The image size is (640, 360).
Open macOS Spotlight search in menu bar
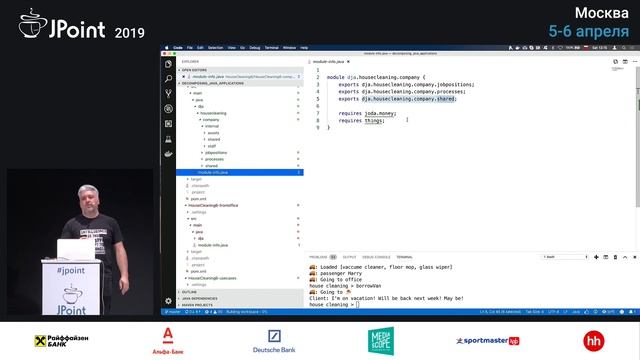pyautogui.click(x=624, y=48)
